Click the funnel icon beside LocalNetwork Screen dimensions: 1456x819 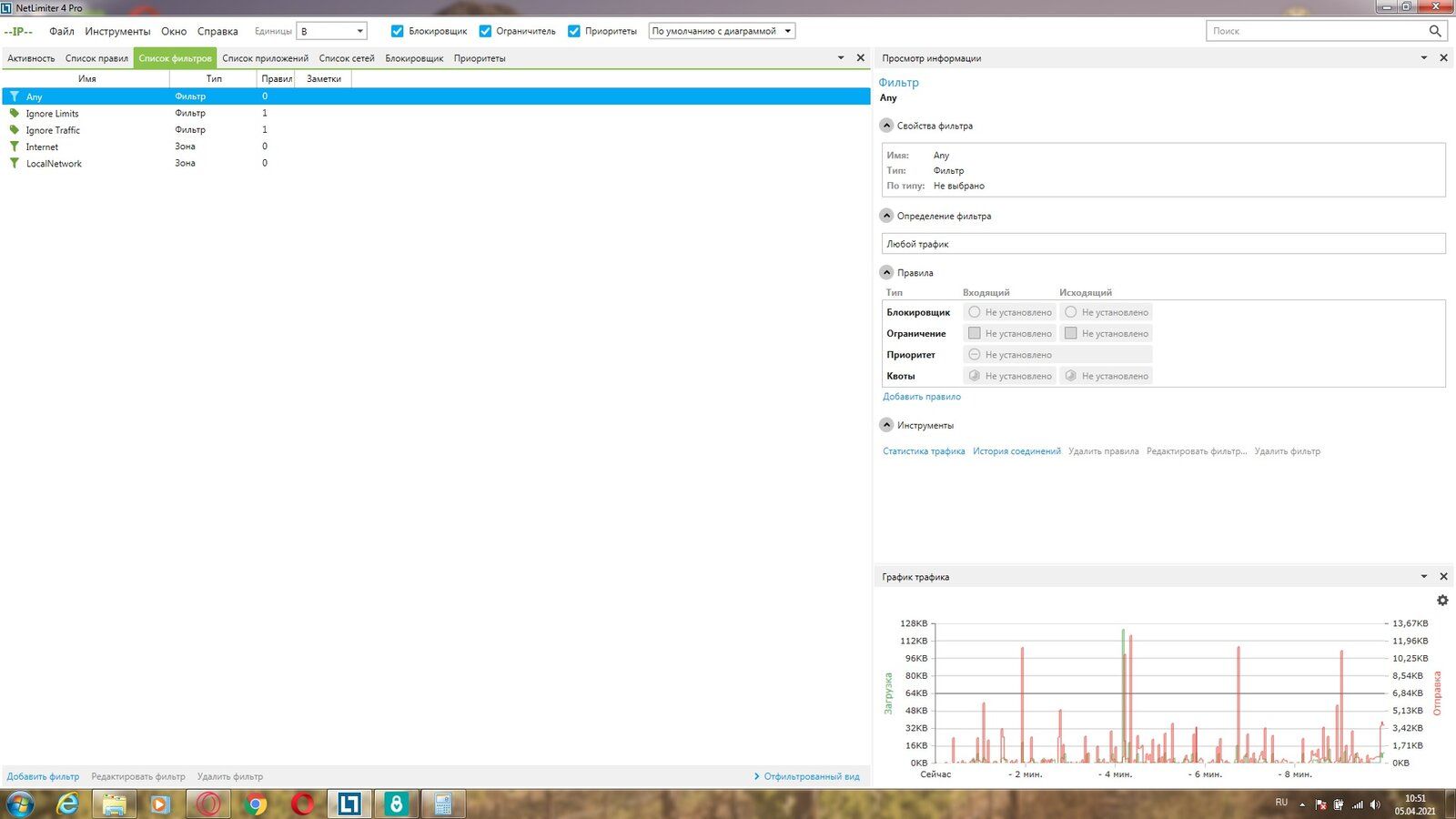point(15,164)
